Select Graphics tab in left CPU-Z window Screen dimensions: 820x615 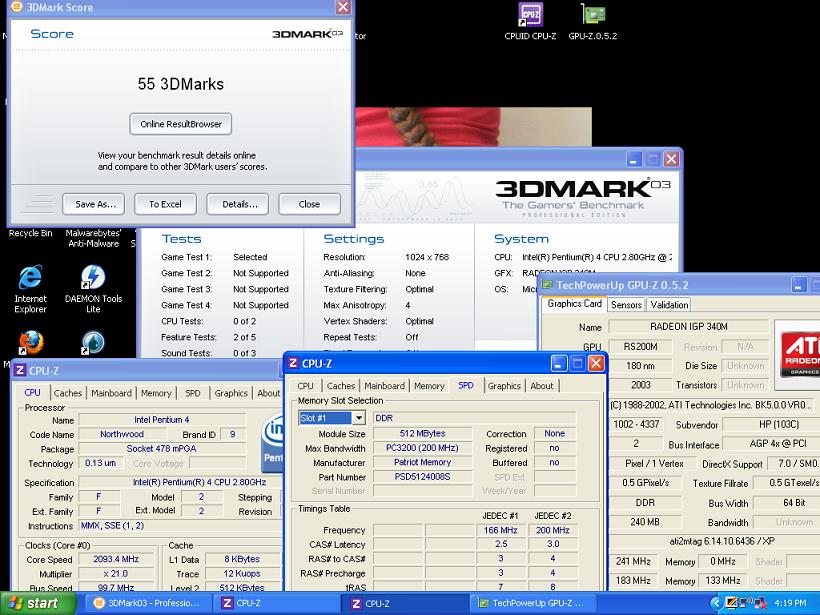[231, 393]
